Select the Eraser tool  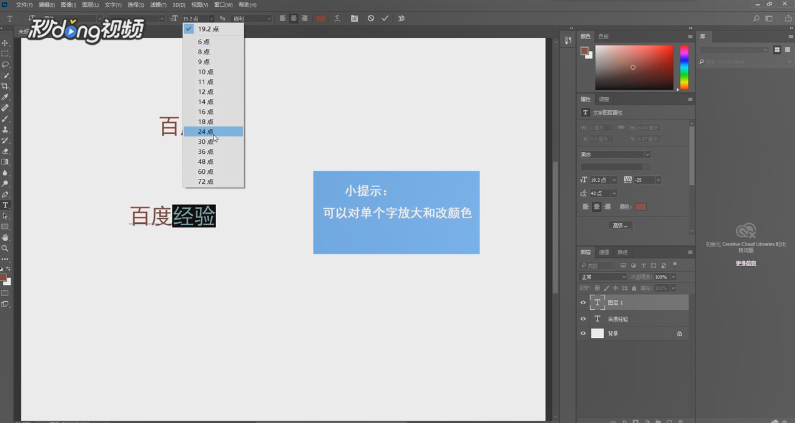[x=5, y=151]
